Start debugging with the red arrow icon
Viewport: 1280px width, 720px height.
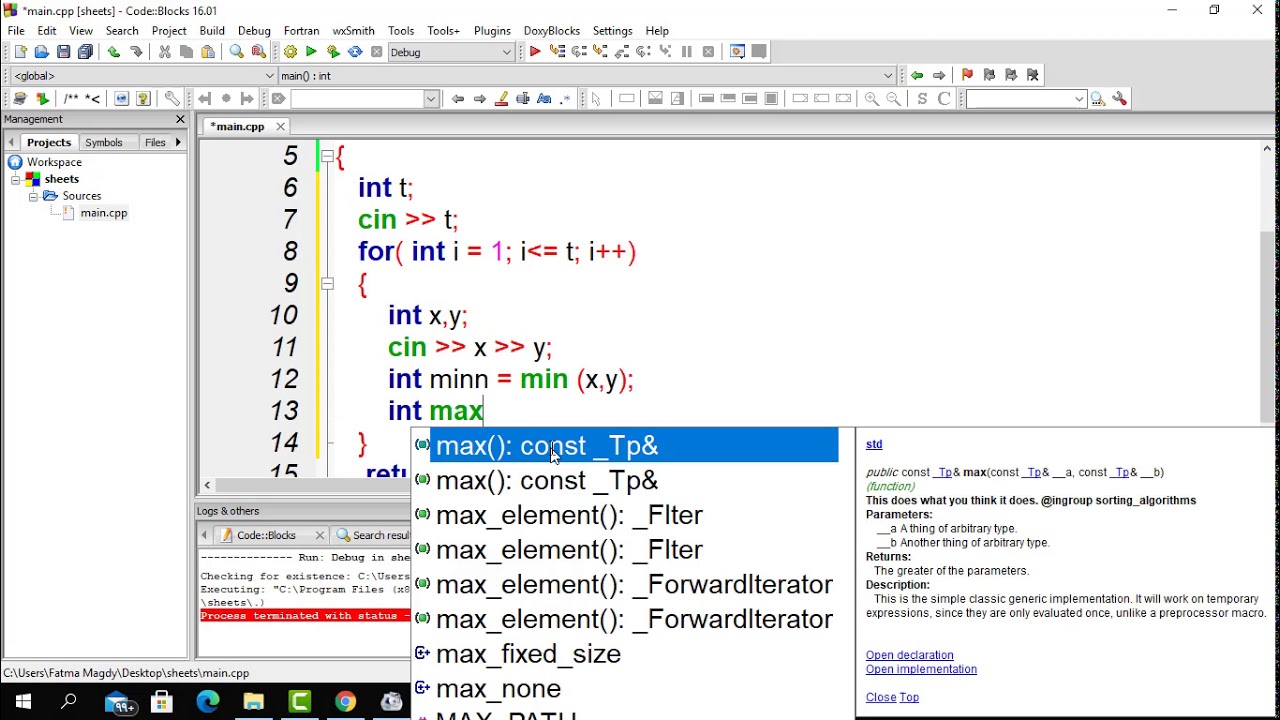(x=535, y=52)
